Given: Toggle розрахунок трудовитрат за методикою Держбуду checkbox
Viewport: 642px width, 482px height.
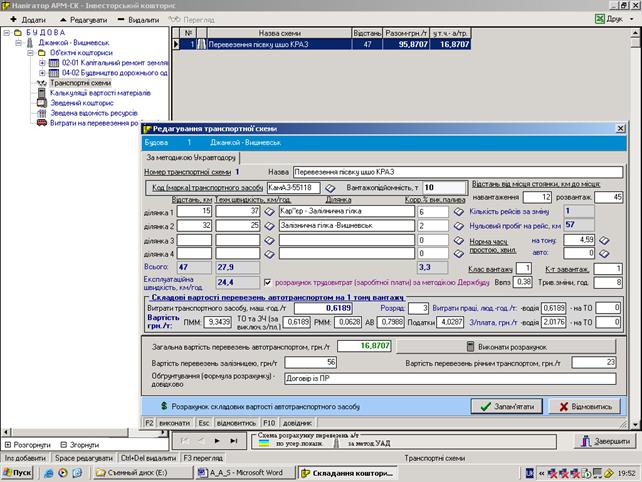Looking at the screenshot, I should click(x=265, y=283).
